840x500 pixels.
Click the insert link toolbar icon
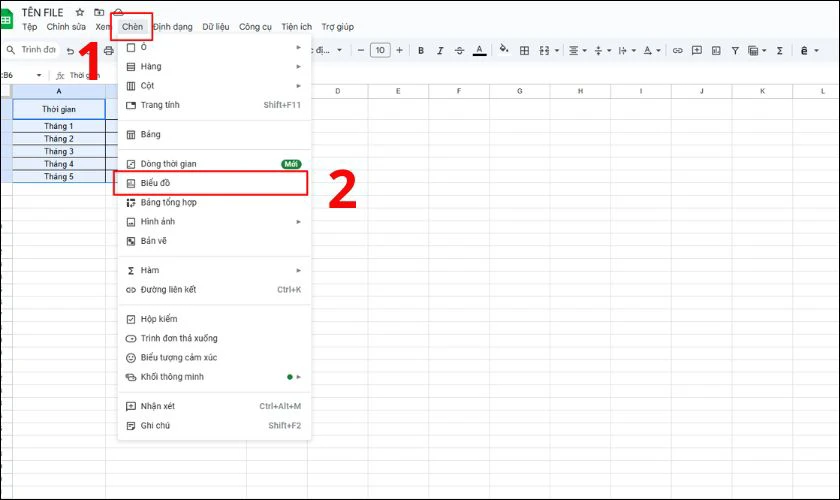677,50
